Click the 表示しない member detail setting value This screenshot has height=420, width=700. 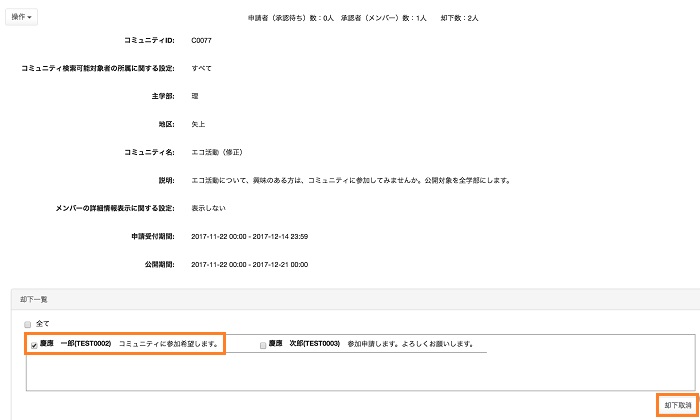click(208, 208)
